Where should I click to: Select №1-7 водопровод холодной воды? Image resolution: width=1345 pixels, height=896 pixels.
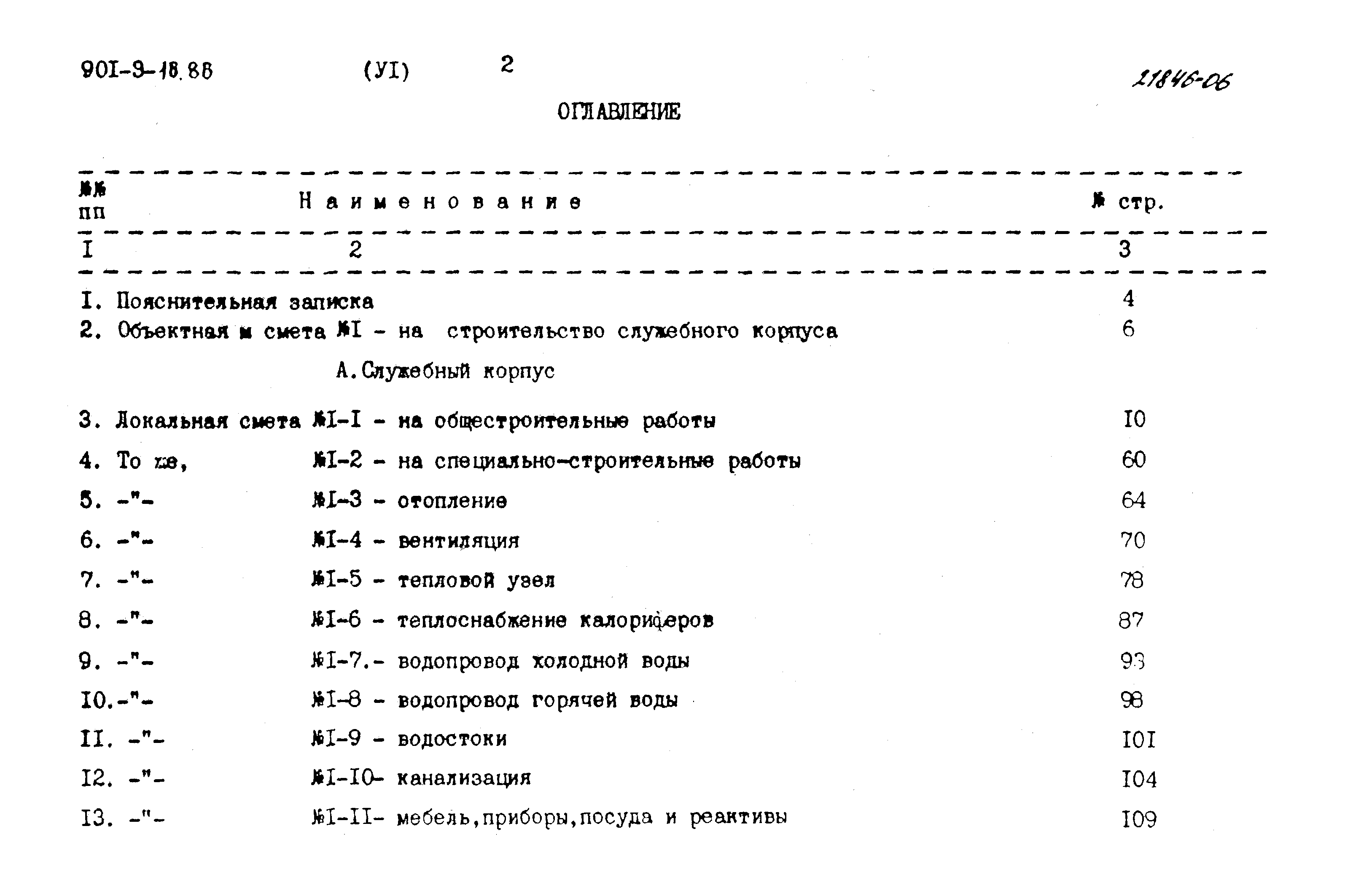click(x=500, y=660)
